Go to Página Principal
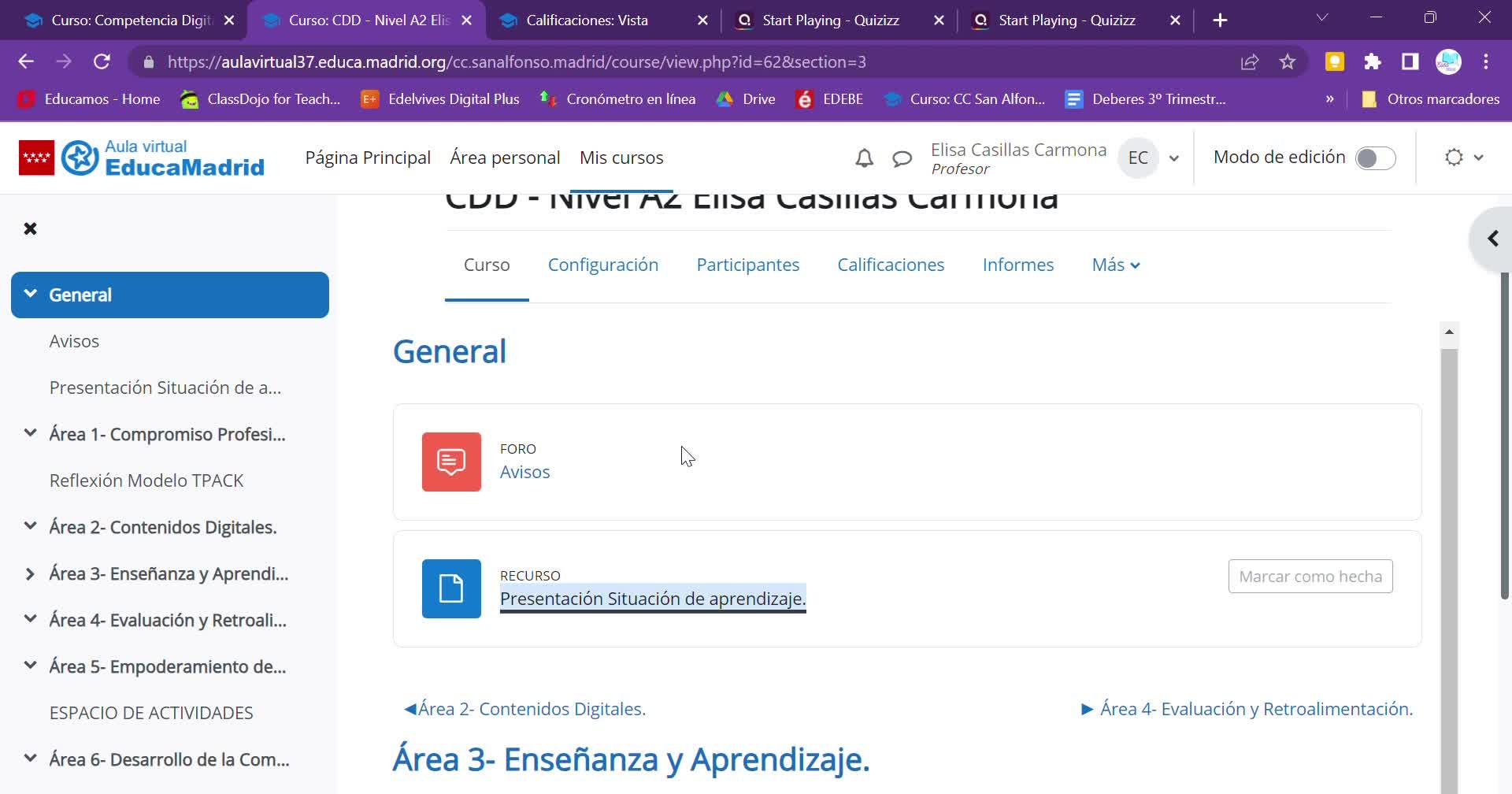The image size is (1512, 794). coord(368,158)
